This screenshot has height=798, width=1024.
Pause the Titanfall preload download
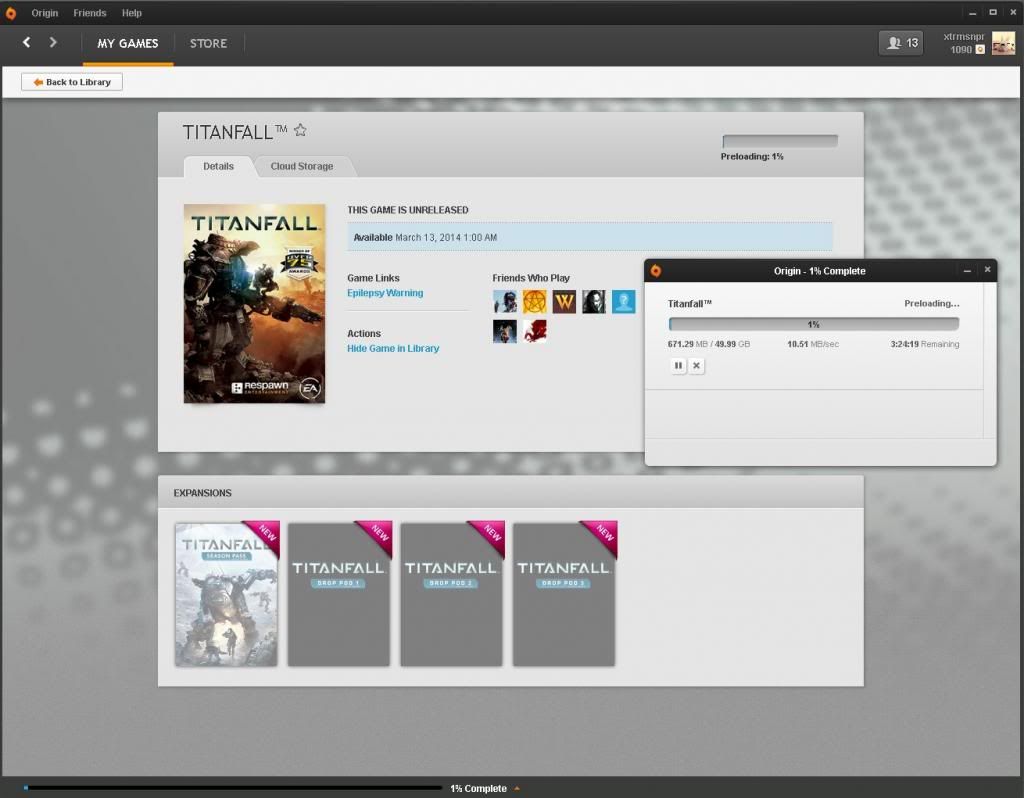click(x=678, y=366)
